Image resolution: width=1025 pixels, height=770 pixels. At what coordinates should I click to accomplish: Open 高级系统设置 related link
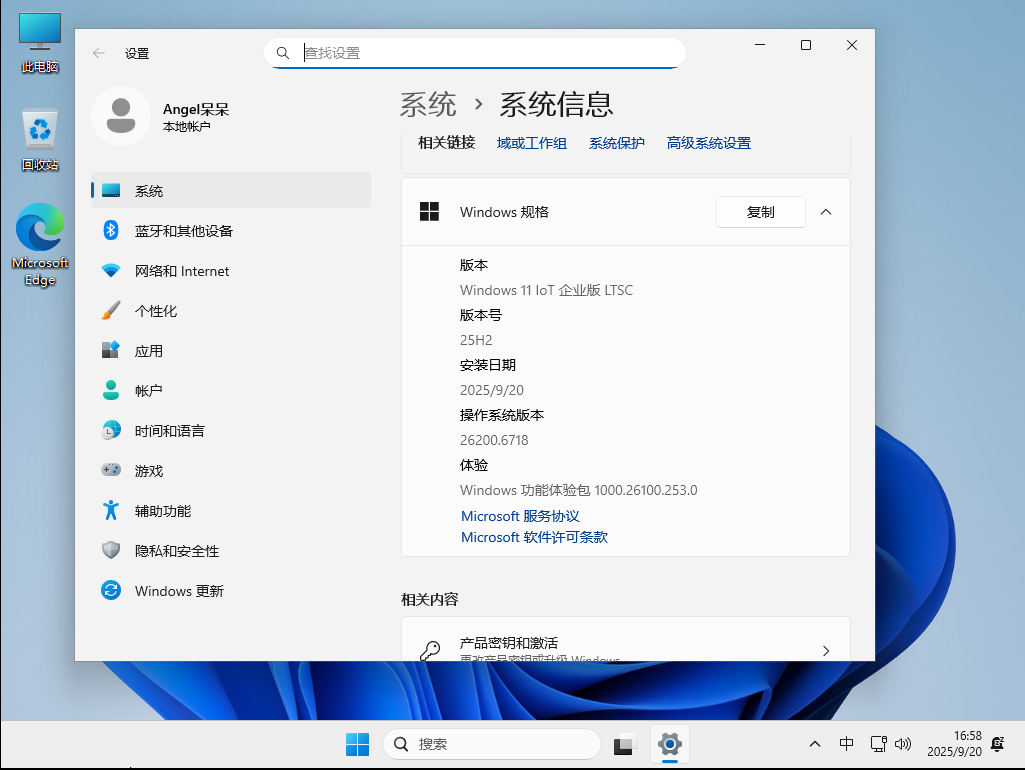(708, 142)
